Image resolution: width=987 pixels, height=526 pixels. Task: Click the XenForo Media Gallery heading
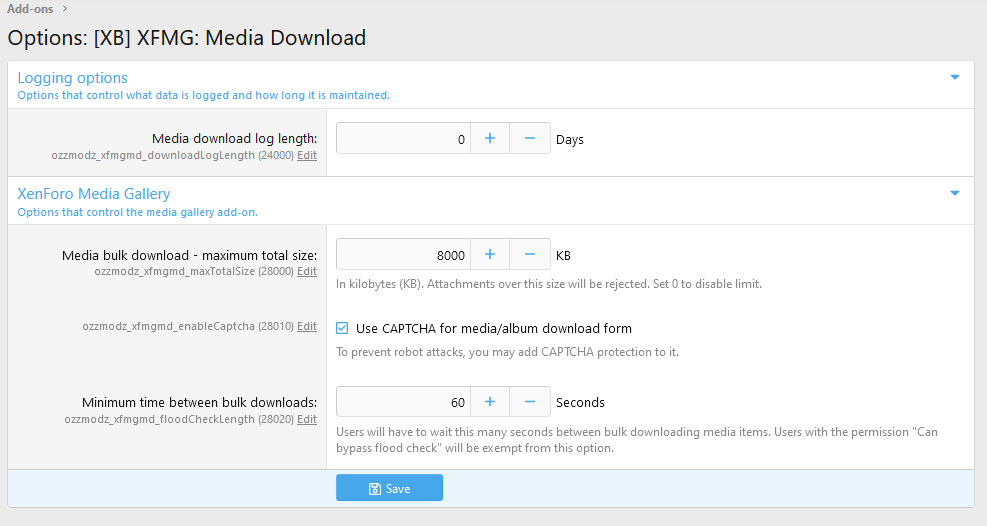tap(94, 193)
